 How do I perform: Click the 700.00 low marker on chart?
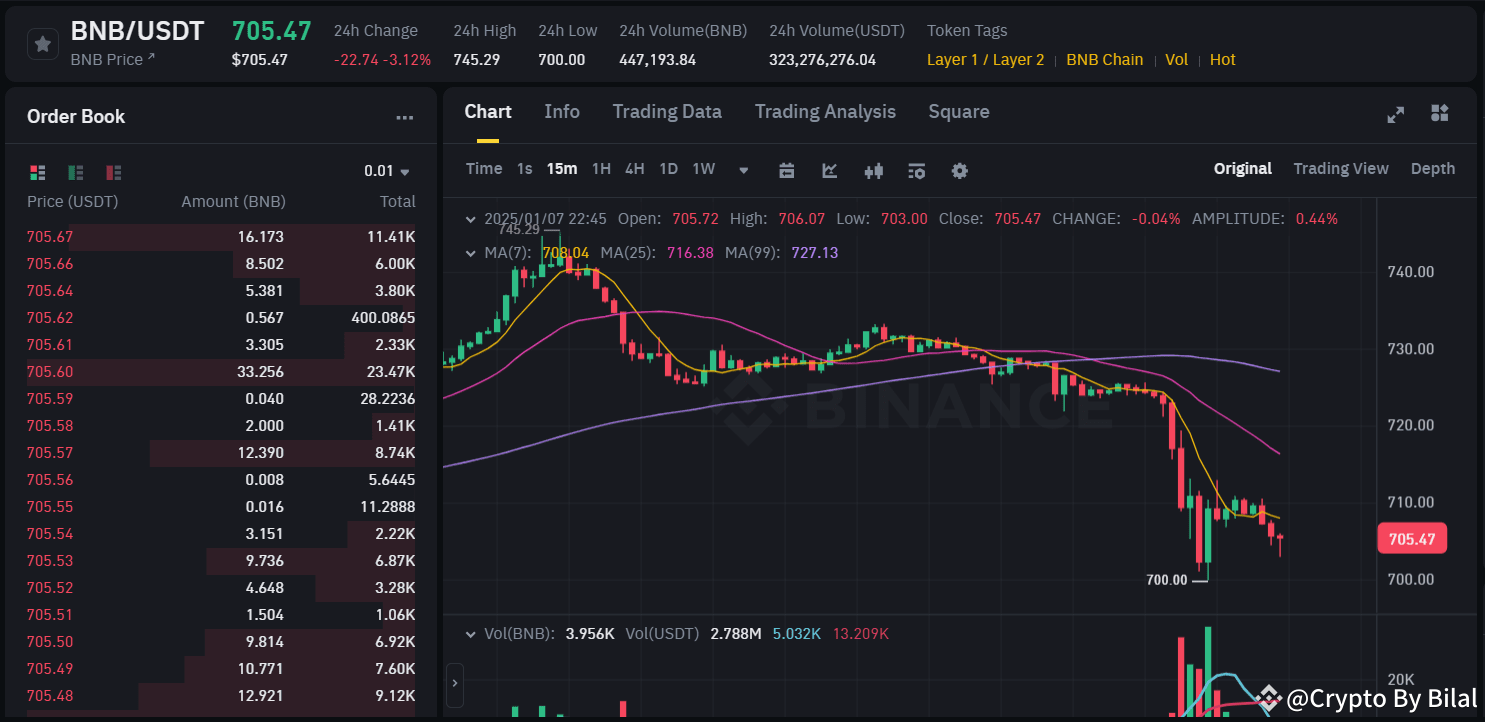[x=1167, y=580]
